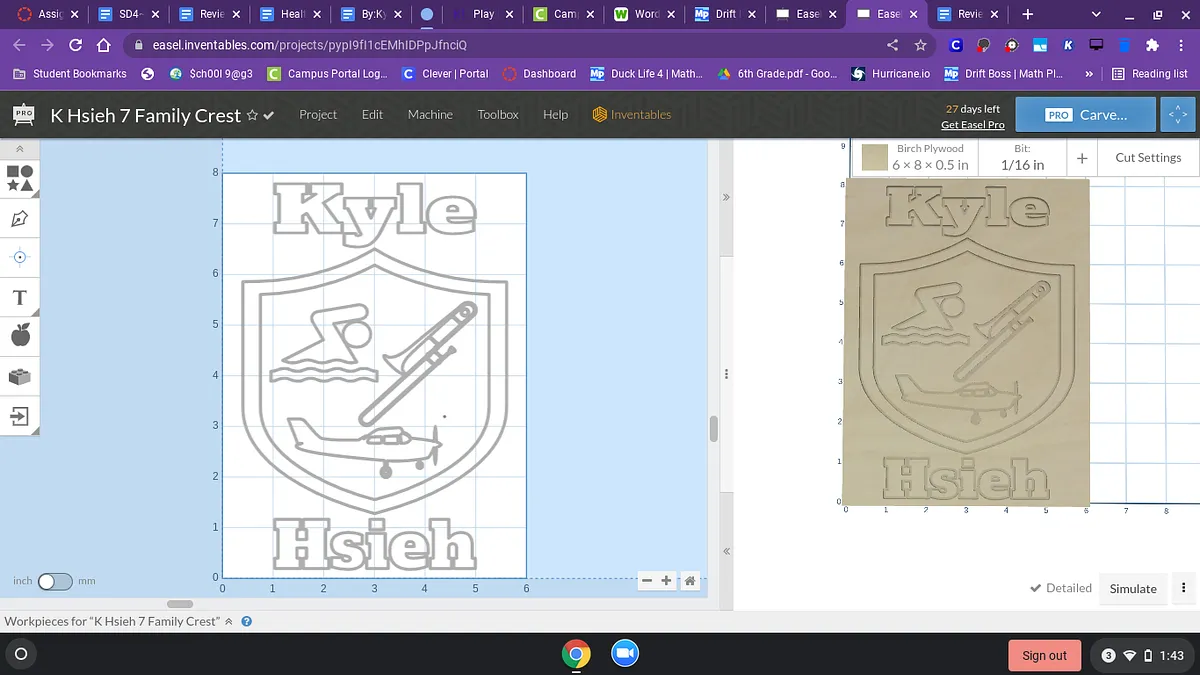Select the Text tool
1200x675 pixels.
point(19,297)
